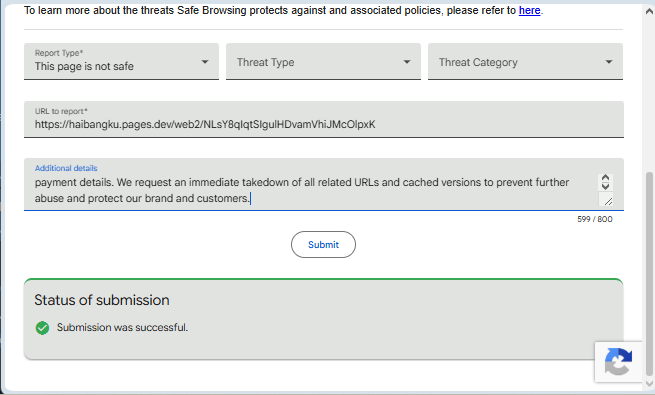Click the Threat Type dropdown arrow
This screenshot has width=655, height=395.
[406, 62]
